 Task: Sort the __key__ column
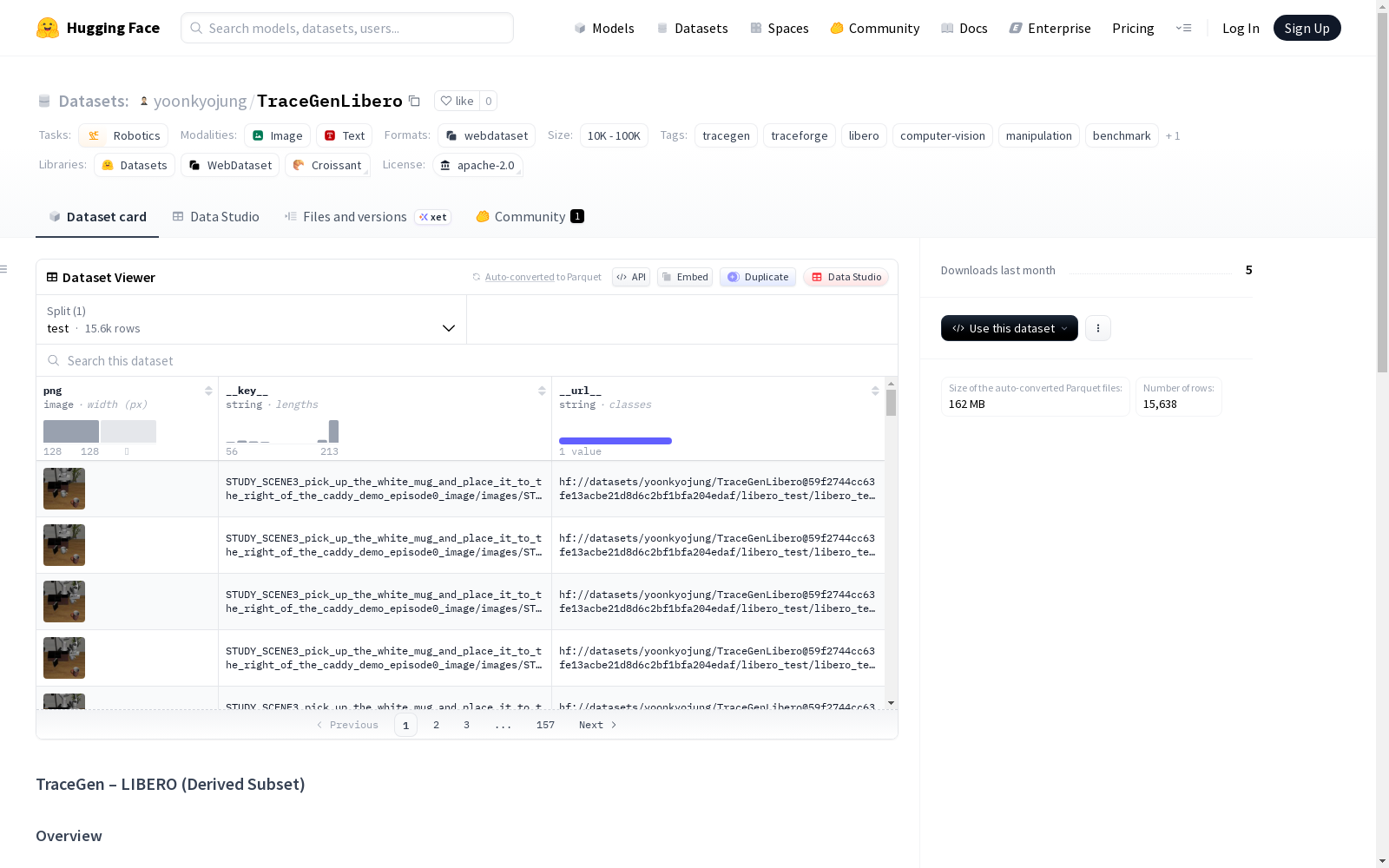coord(542,391)
